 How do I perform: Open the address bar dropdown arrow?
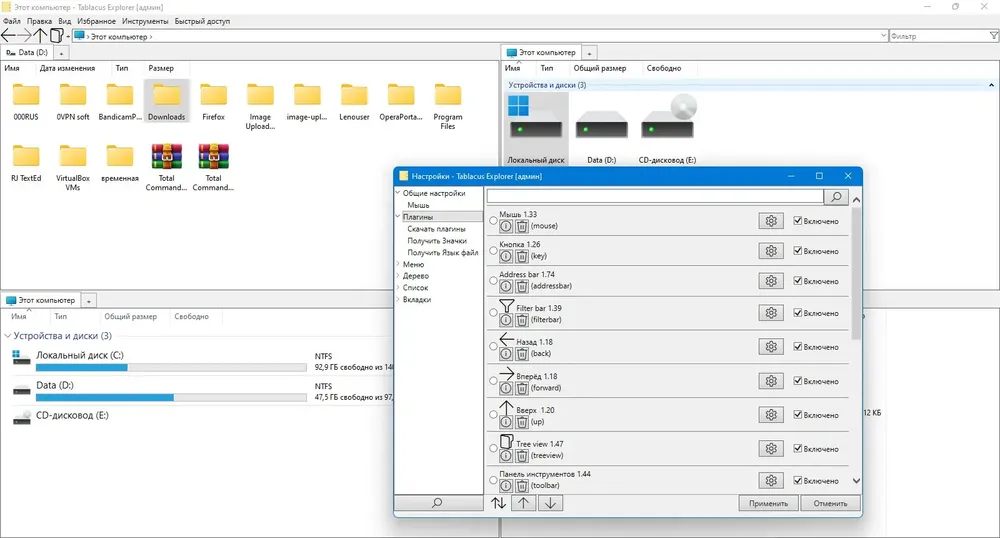(883, 36)
